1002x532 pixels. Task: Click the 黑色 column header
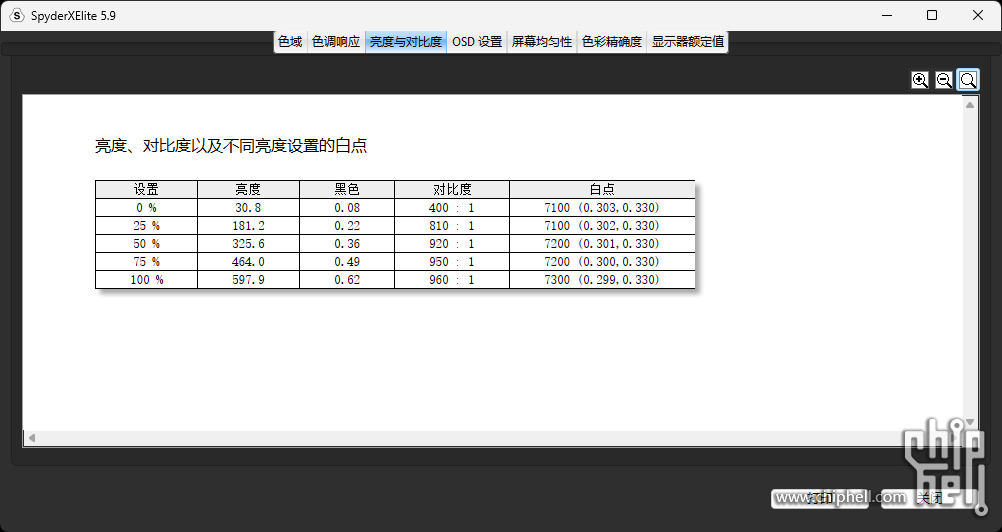coord(347,189)
